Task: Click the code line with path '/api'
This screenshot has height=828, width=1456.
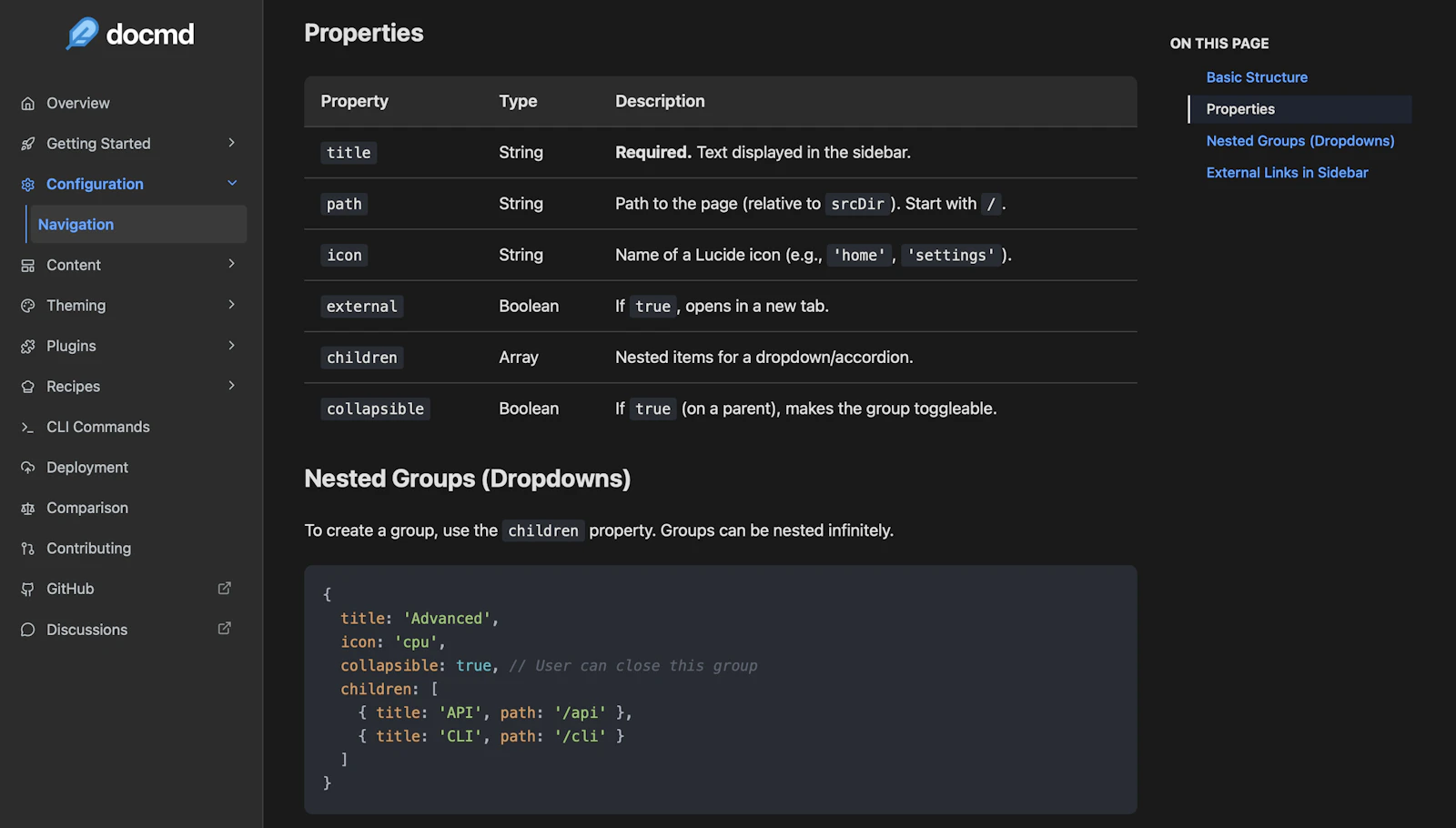Action: tap(495, 713)
